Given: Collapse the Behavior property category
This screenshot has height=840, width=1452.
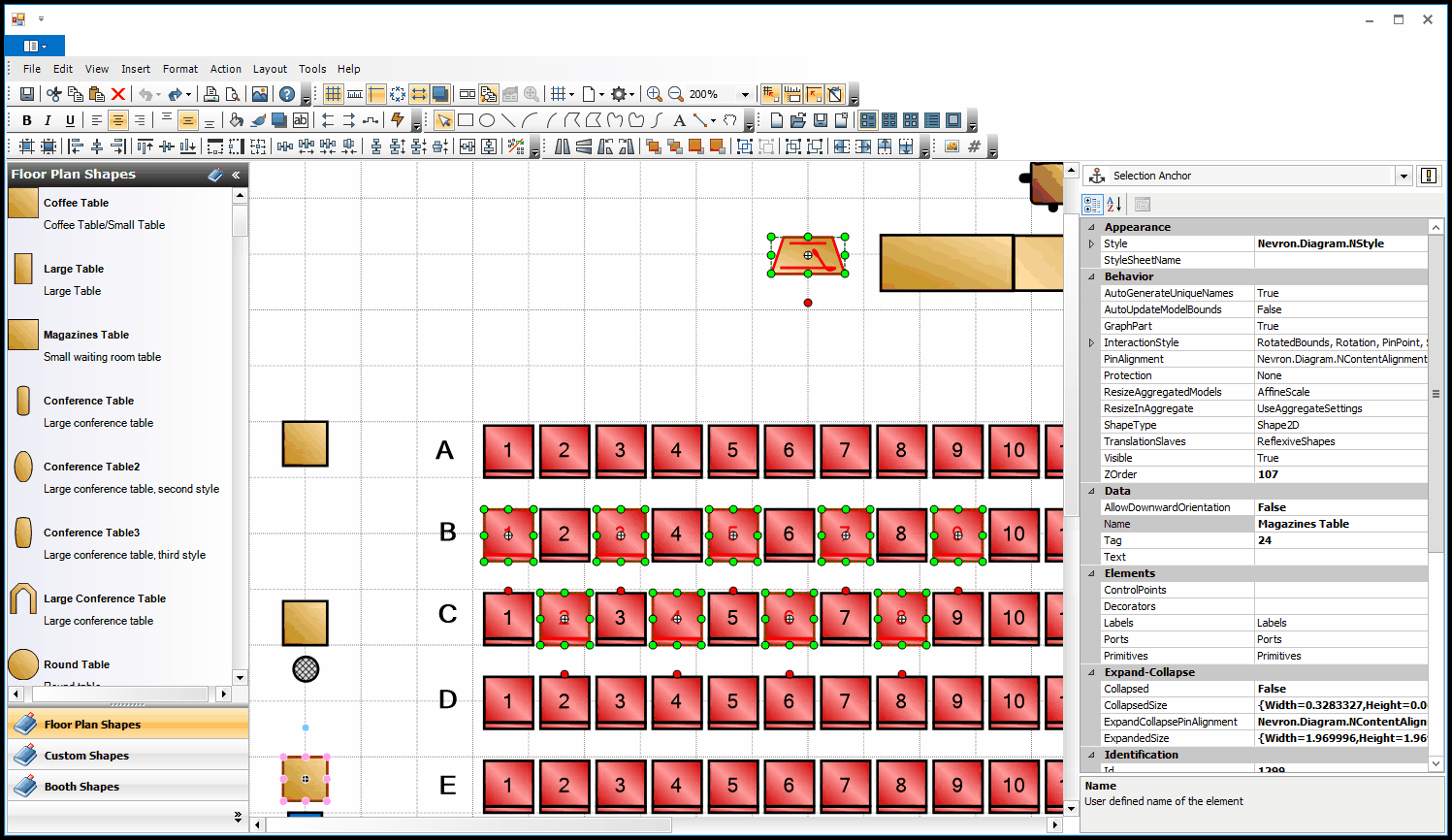Looking at the screenshot, I should coord(1091,276).
